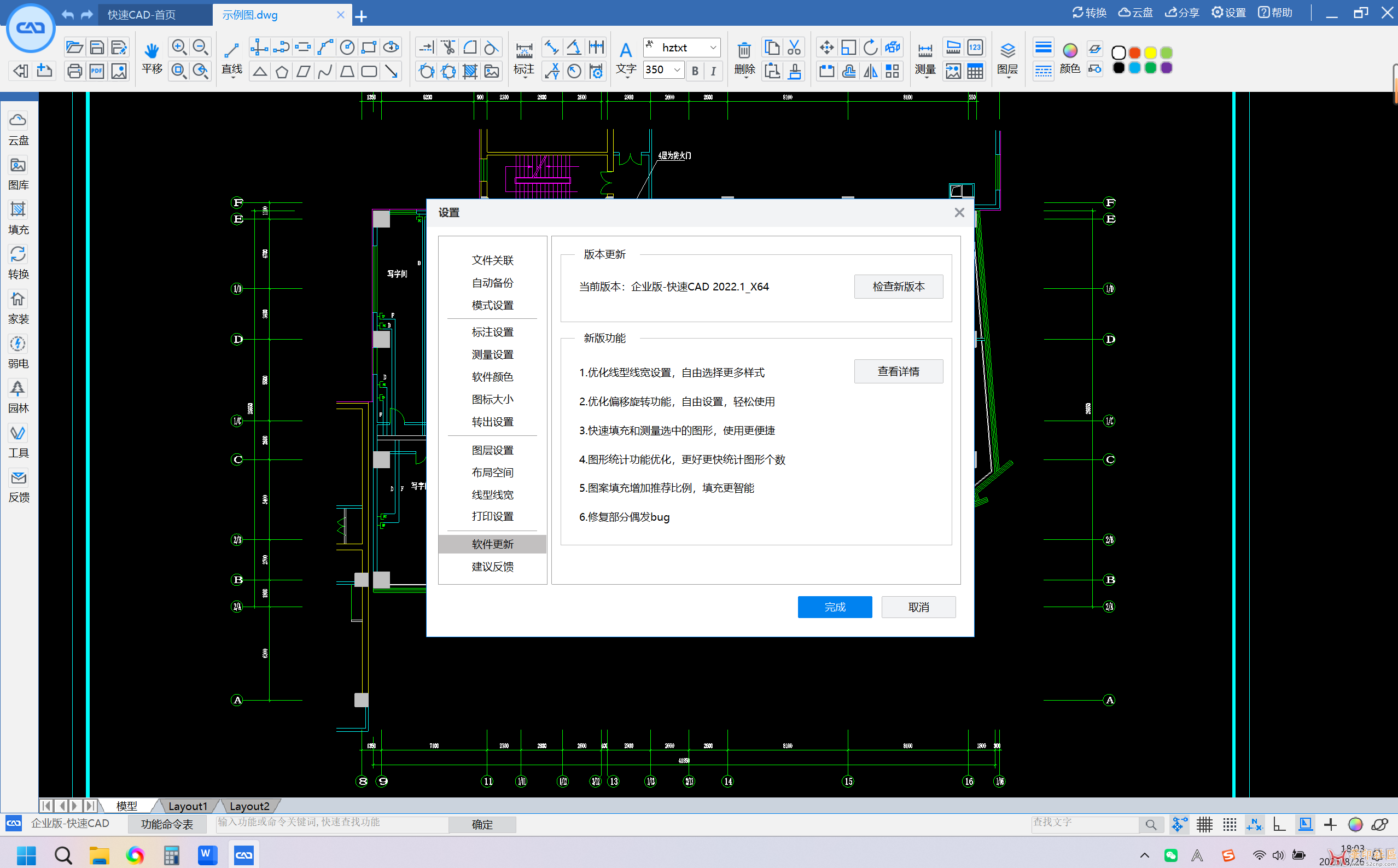Viewport: 1398px width, 868px height.
Task: Open the feedback (反馈) sidebar icon
Action: pos(18,487)
